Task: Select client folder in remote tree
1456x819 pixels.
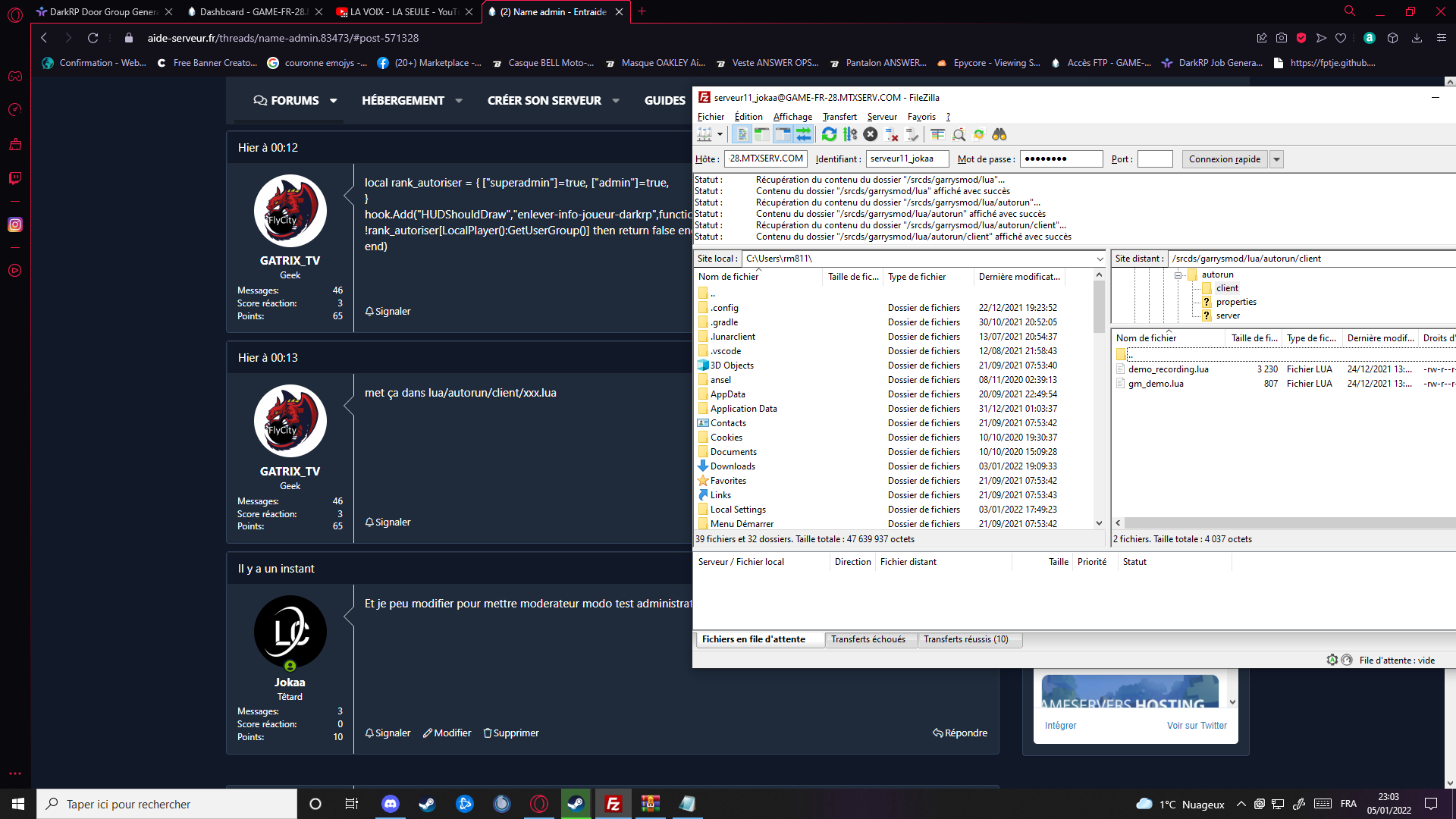Action: (x=1227, y=288)
